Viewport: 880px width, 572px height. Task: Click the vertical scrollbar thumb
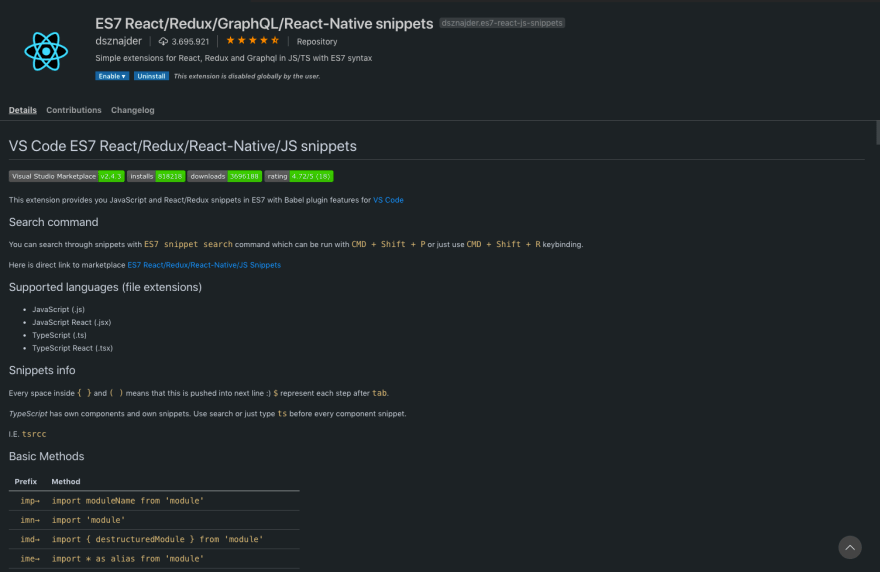click(x=877, y=132)
